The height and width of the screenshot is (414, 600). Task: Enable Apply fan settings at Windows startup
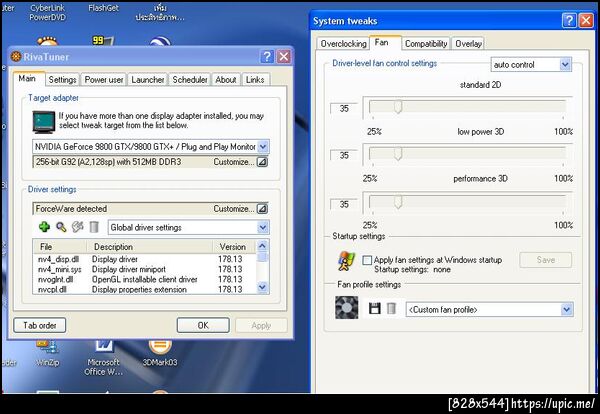pos(367,260)
